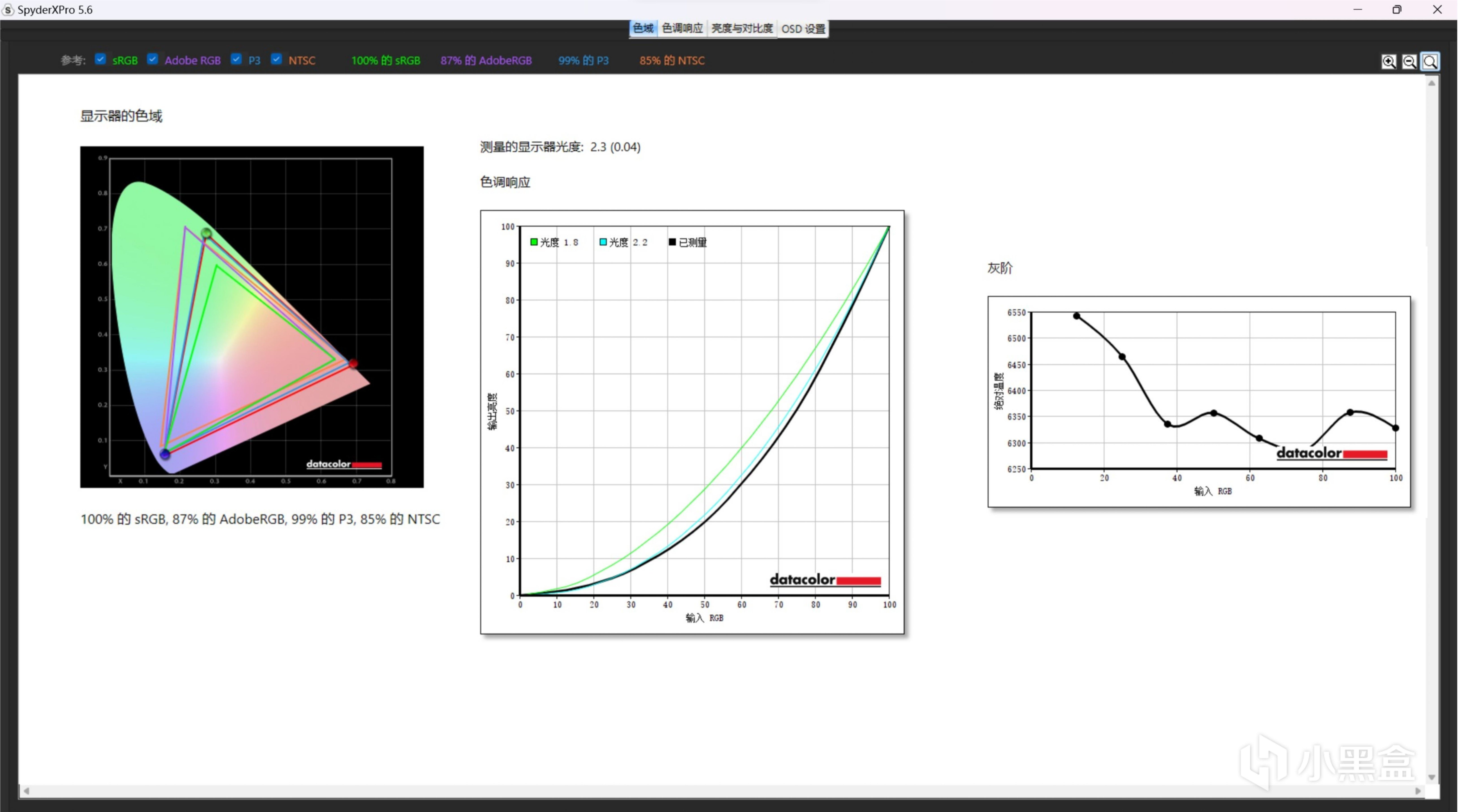Click the 色调响应 tone response graph
1458x812 pixels.
click(x=692, y=421)
